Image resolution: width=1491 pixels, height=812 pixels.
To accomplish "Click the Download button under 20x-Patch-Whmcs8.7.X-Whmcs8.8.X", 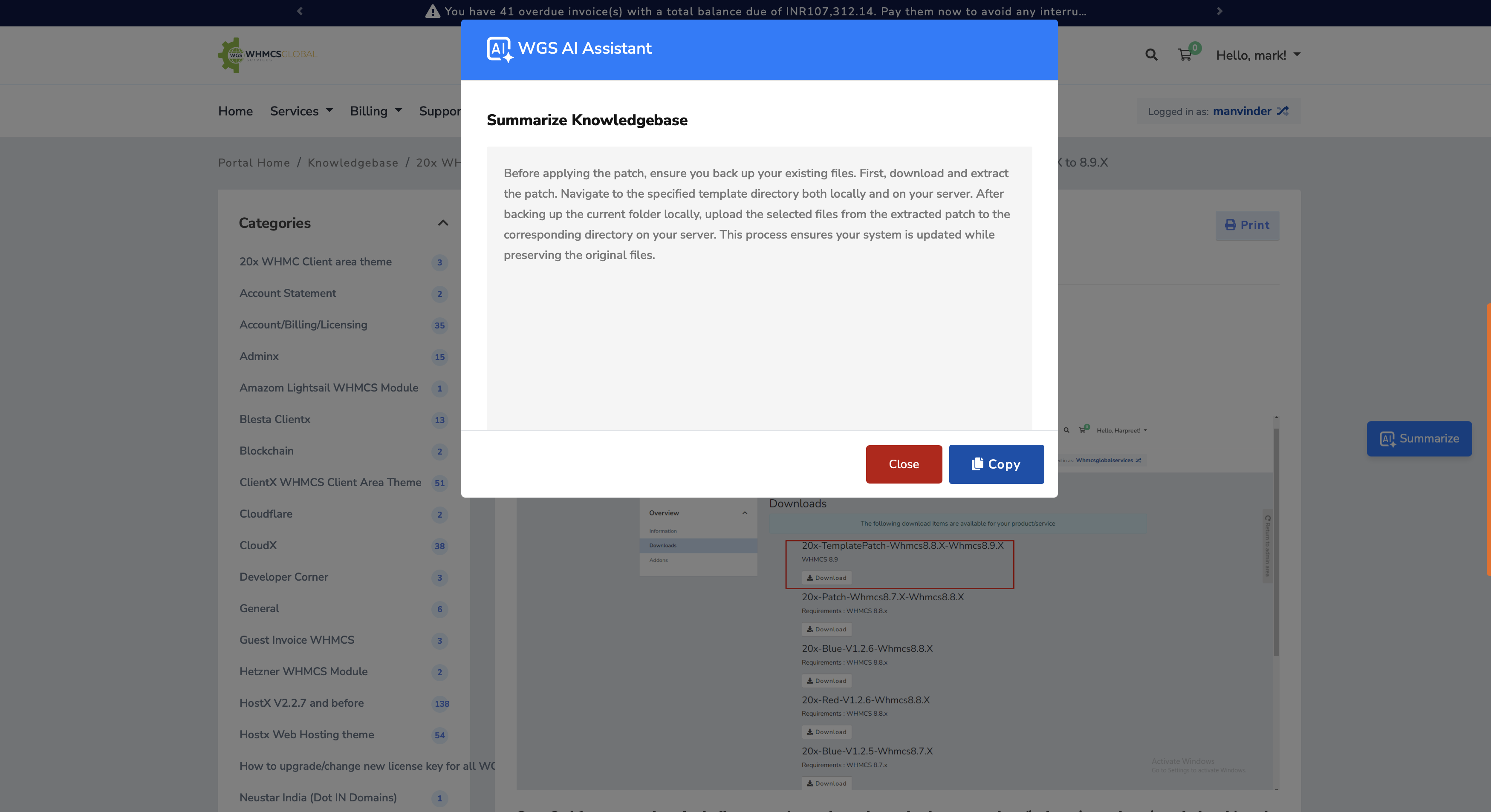I will [826, 629].
